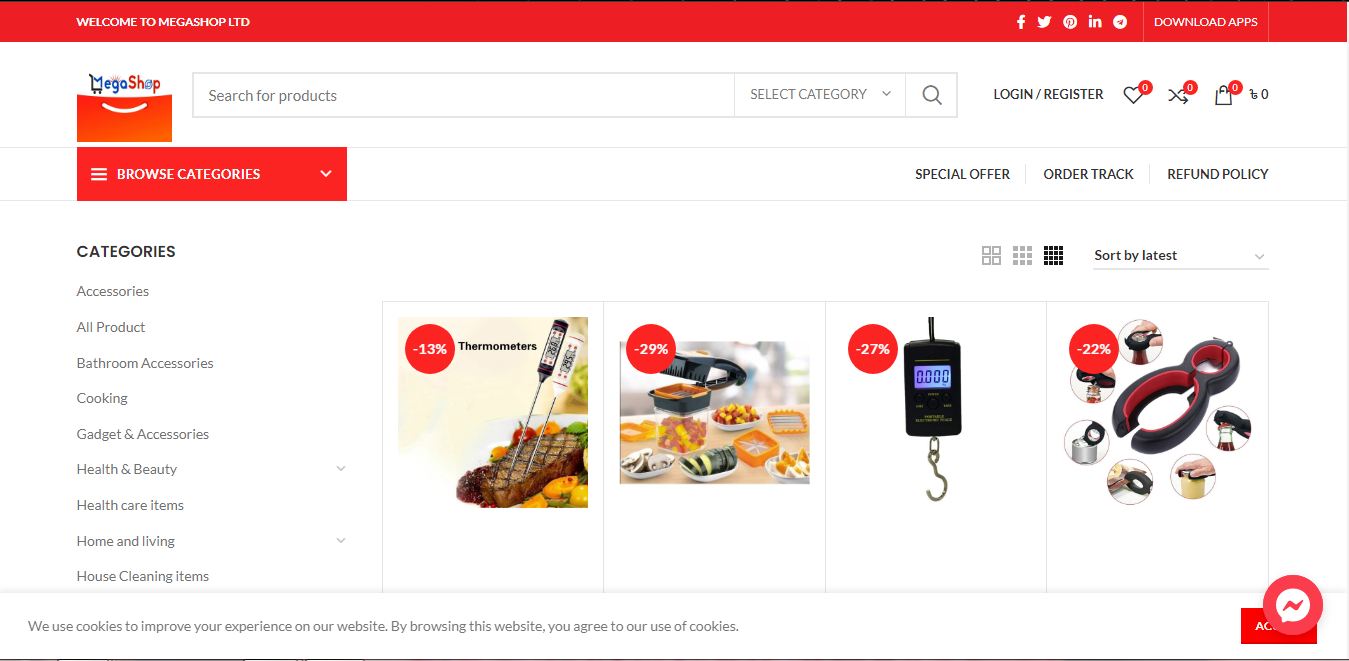Open the Select Category dropdown
1349x661 pixels.
(820, 95)
